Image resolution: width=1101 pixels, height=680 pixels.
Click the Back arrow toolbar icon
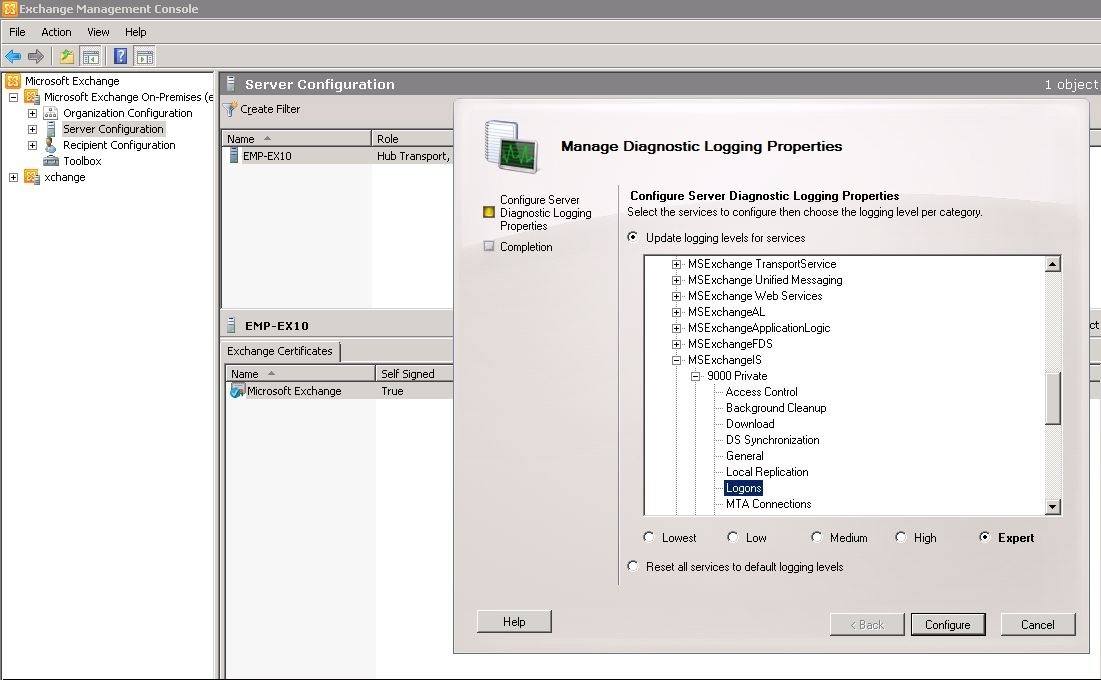point(13,56)
